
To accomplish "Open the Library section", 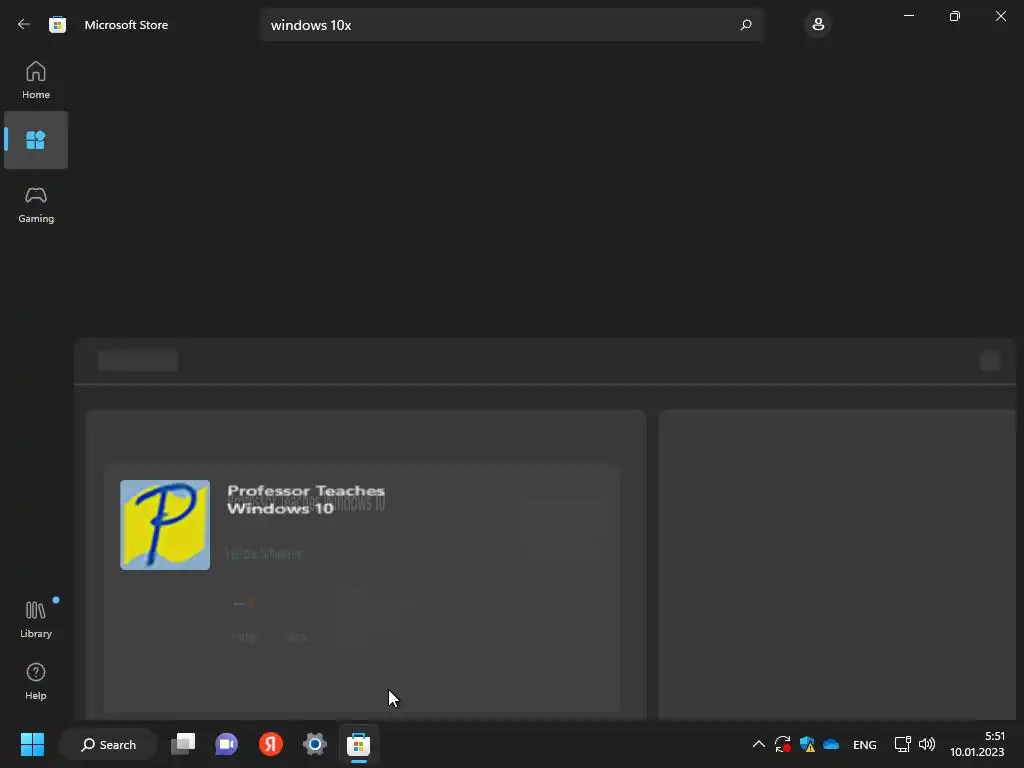I will [36, 619].
